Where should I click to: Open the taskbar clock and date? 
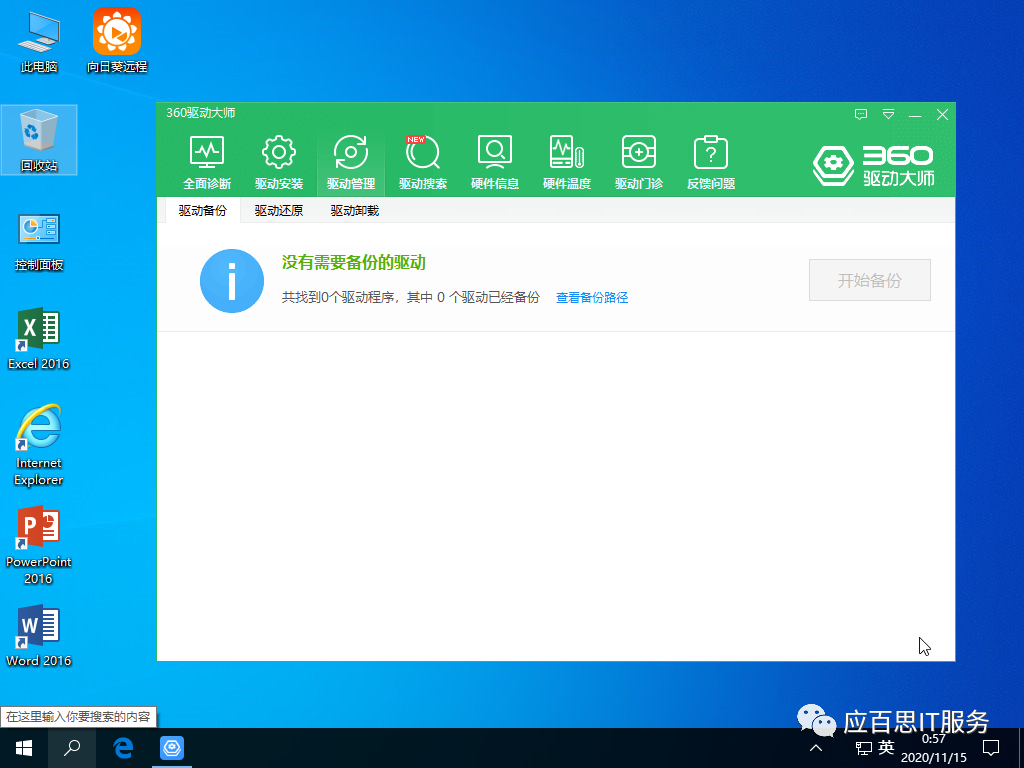tap(933, 748)
